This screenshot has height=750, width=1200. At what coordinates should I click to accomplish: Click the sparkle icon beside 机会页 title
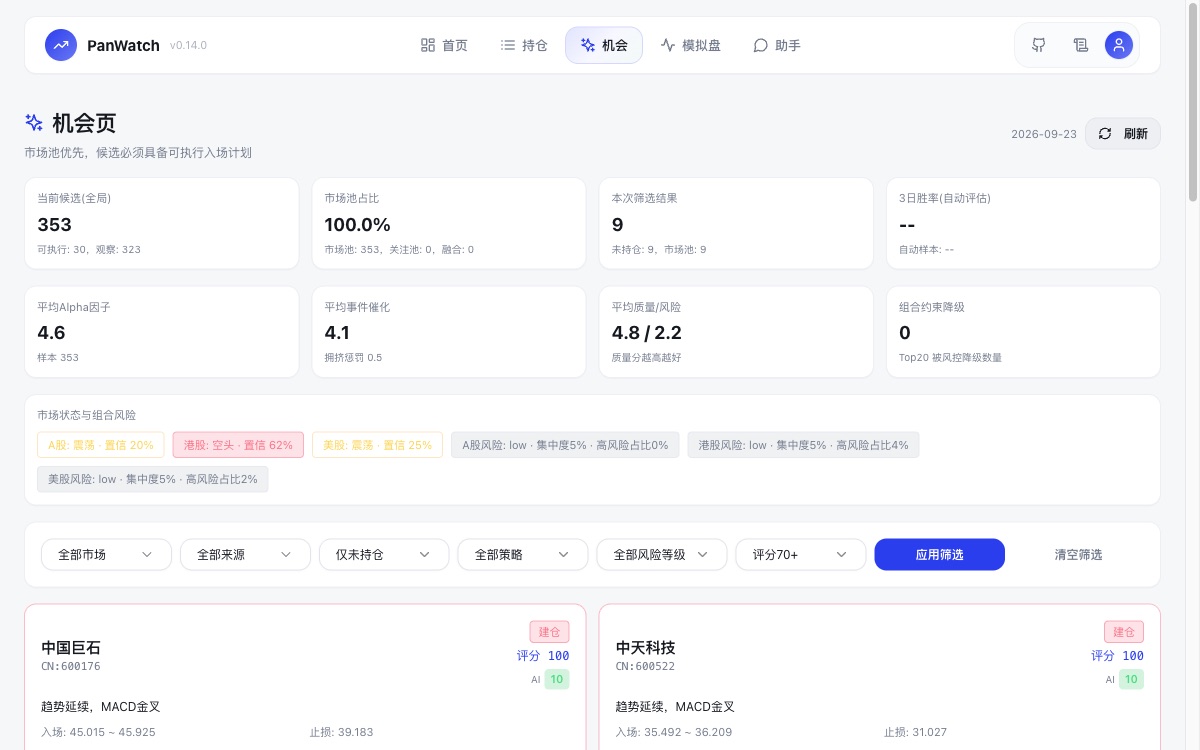34,123
